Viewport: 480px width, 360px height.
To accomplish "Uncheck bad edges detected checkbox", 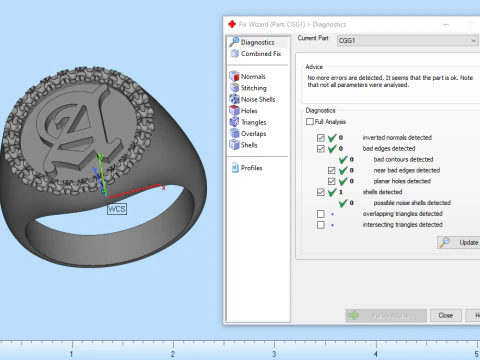I will click(x=321, y=148).
